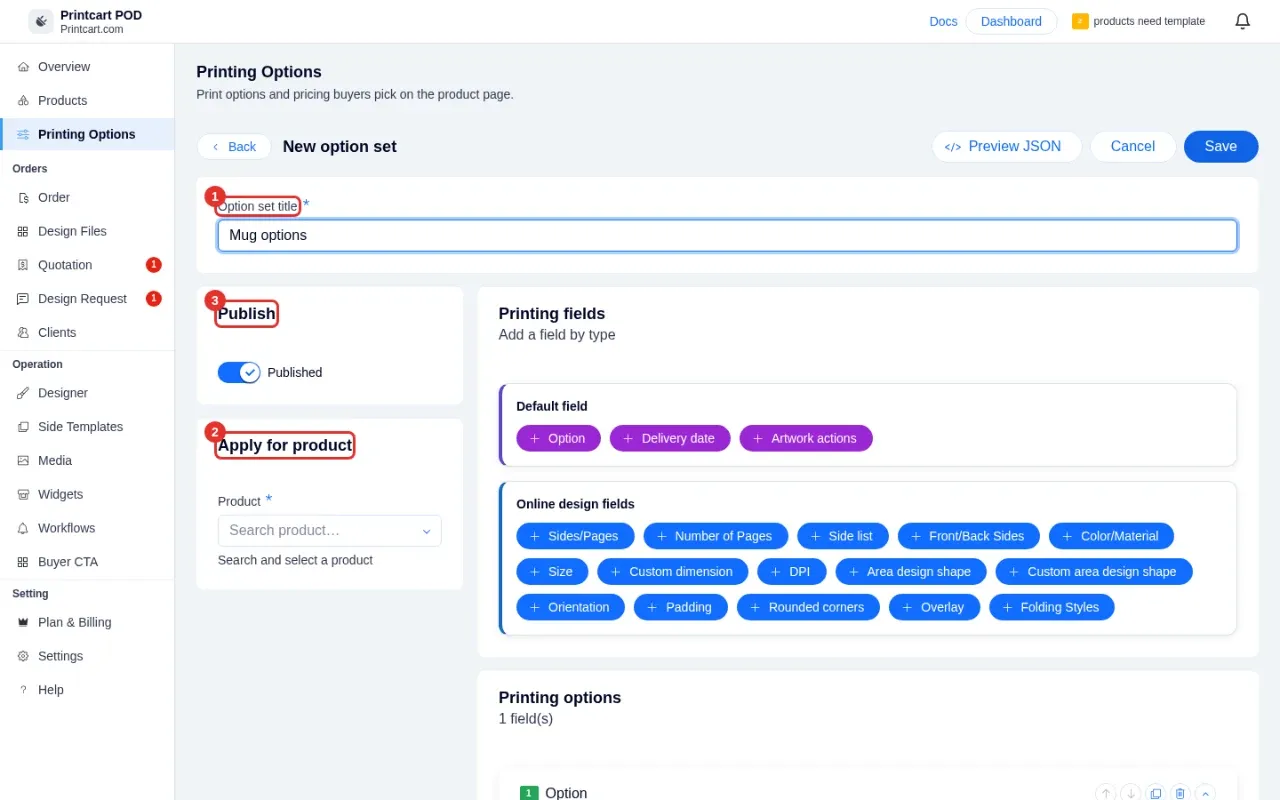Open the Search product dropdown
This screenshot has height=800, width=1280.
point(330,531)
